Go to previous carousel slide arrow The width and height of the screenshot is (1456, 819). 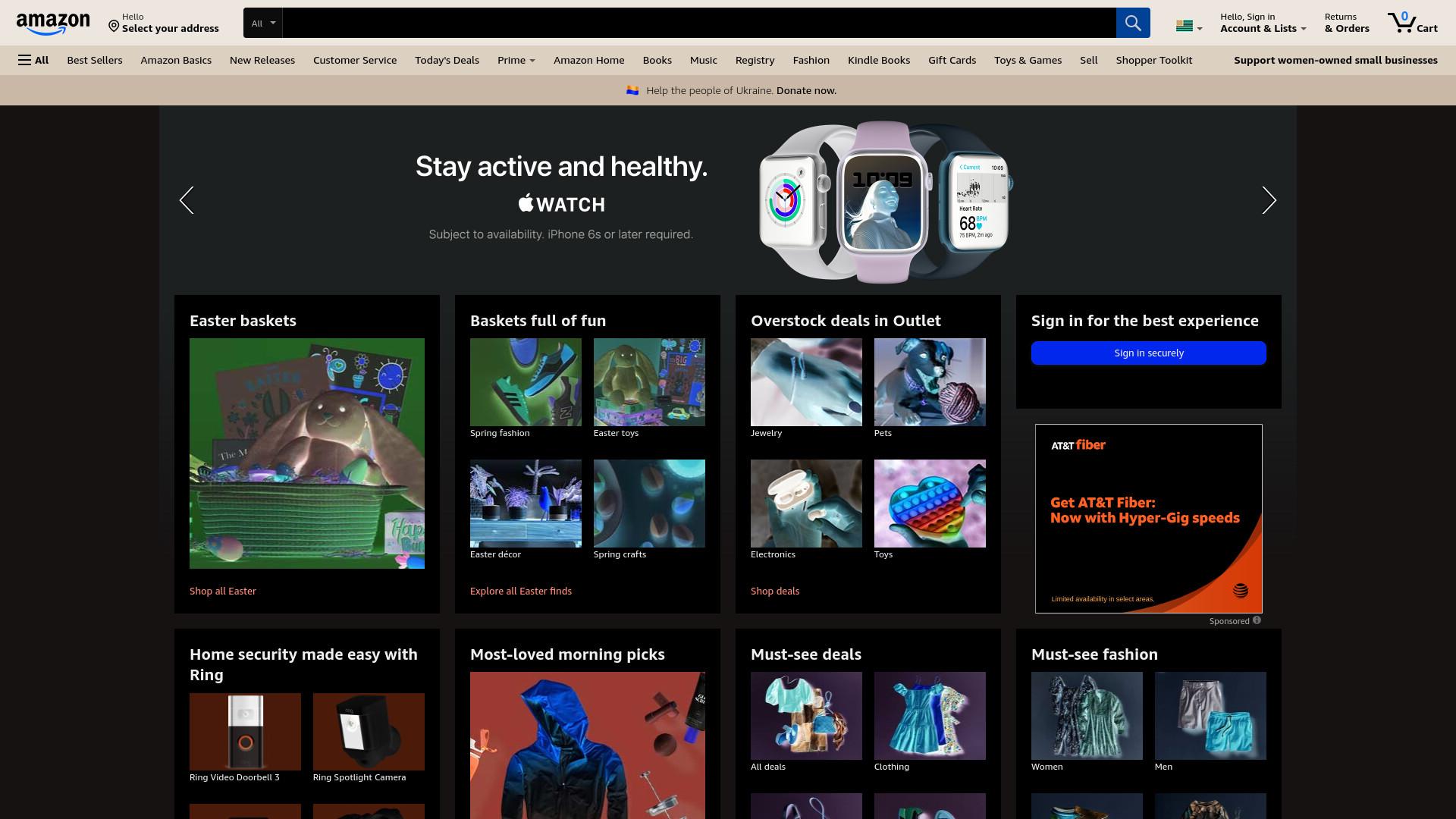tap(187, 200)
